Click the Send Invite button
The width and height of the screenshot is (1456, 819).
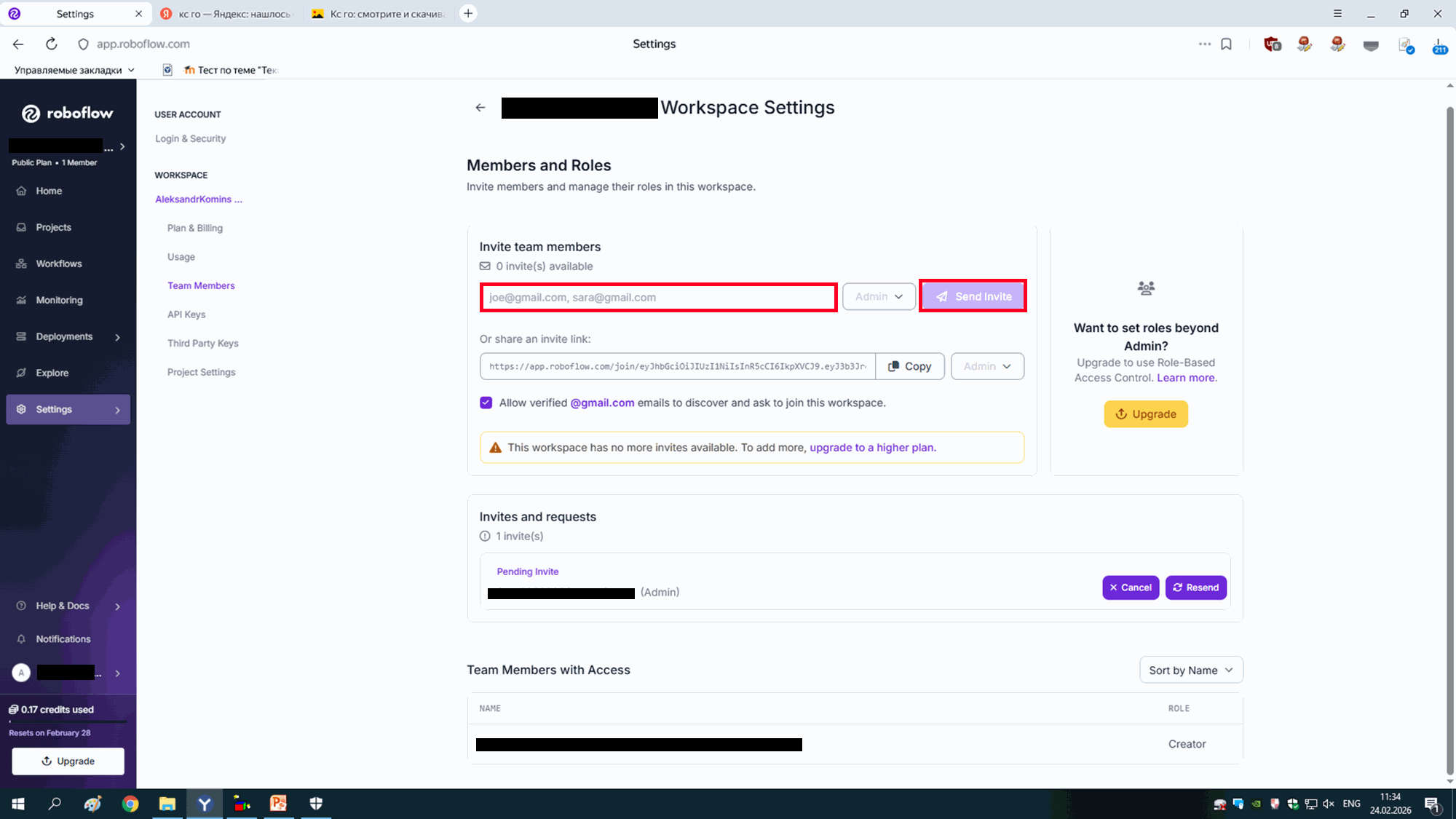[973, 296]
